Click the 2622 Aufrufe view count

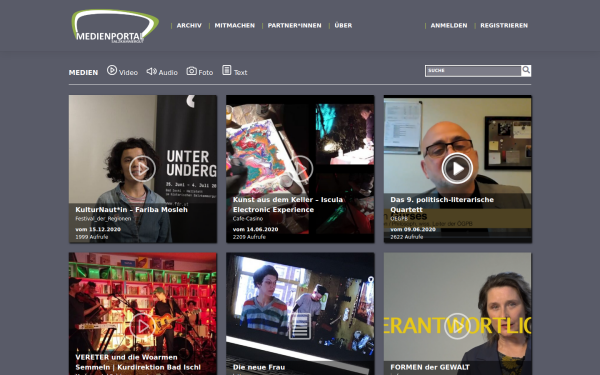[x=407, y=237]
